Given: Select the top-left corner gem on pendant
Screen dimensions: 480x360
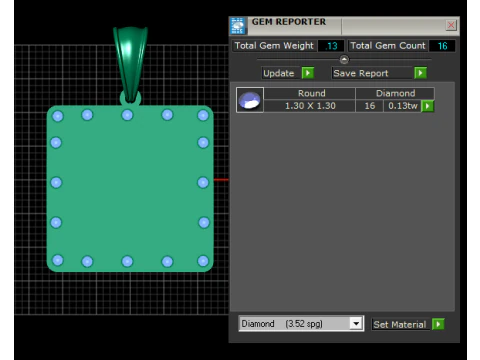Looking at the screenshot, I should 58,116.
